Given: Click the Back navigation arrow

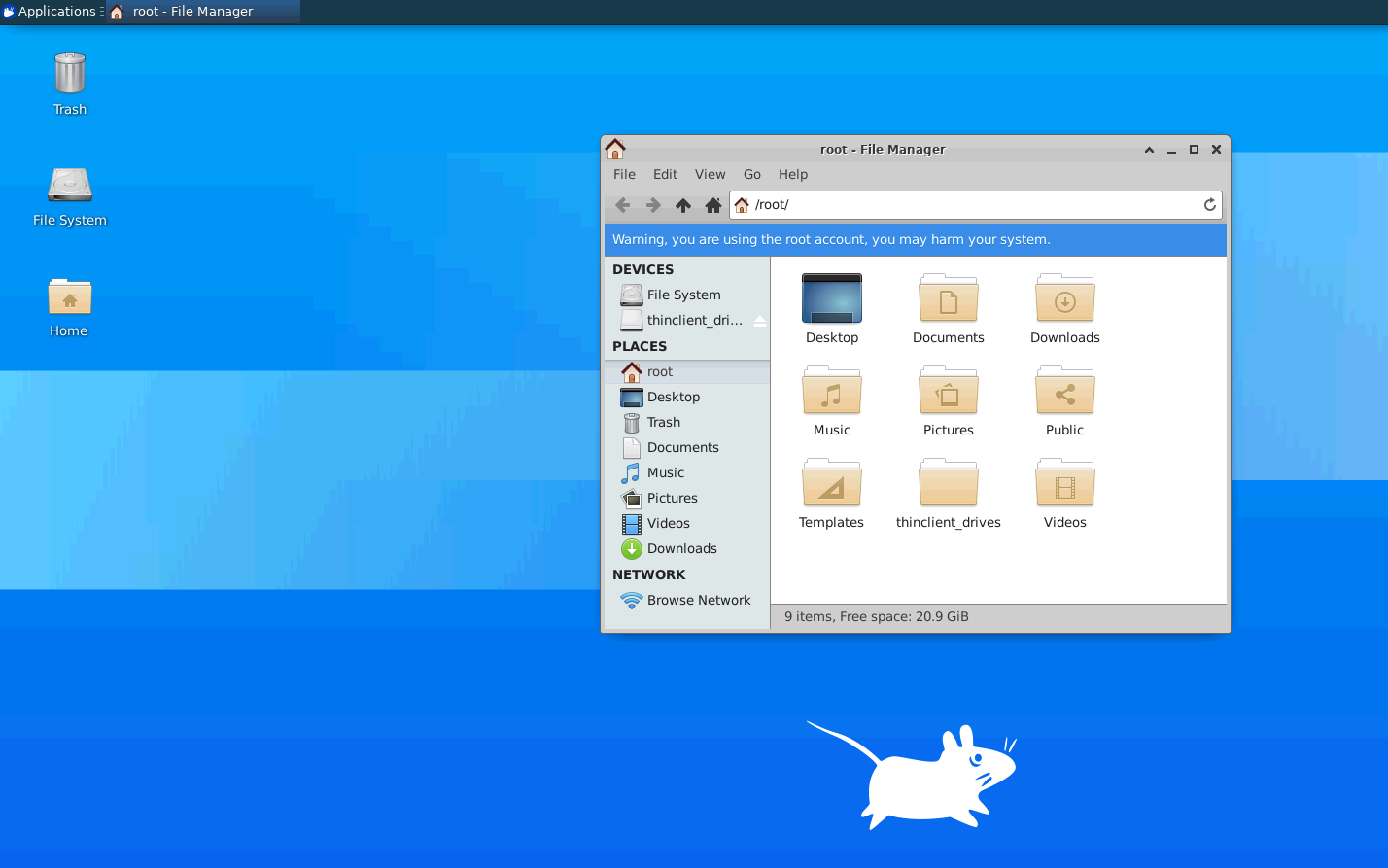Looking at the screenshot, I should pyautogui.click(x=622, y=205).
